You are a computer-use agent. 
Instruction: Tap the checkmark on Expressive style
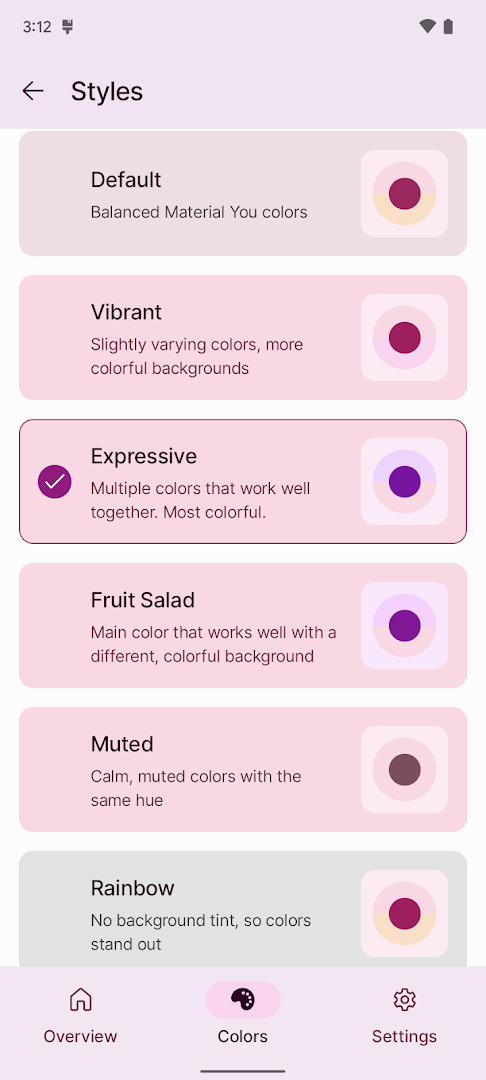pyautogui.click(x=54, y=481)
